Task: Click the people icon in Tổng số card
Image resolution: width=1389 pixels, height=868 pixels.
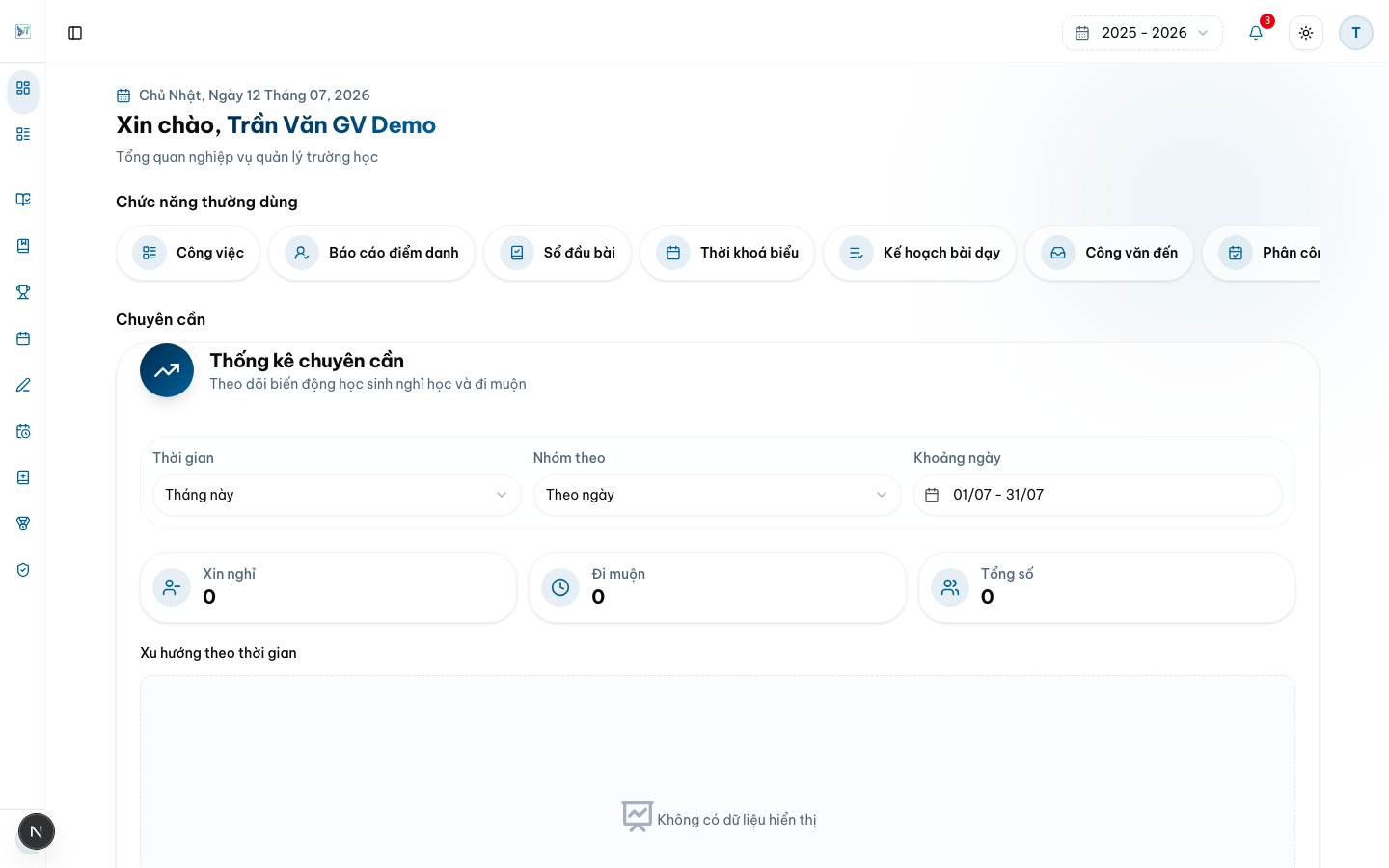Action: coord(950,587)
